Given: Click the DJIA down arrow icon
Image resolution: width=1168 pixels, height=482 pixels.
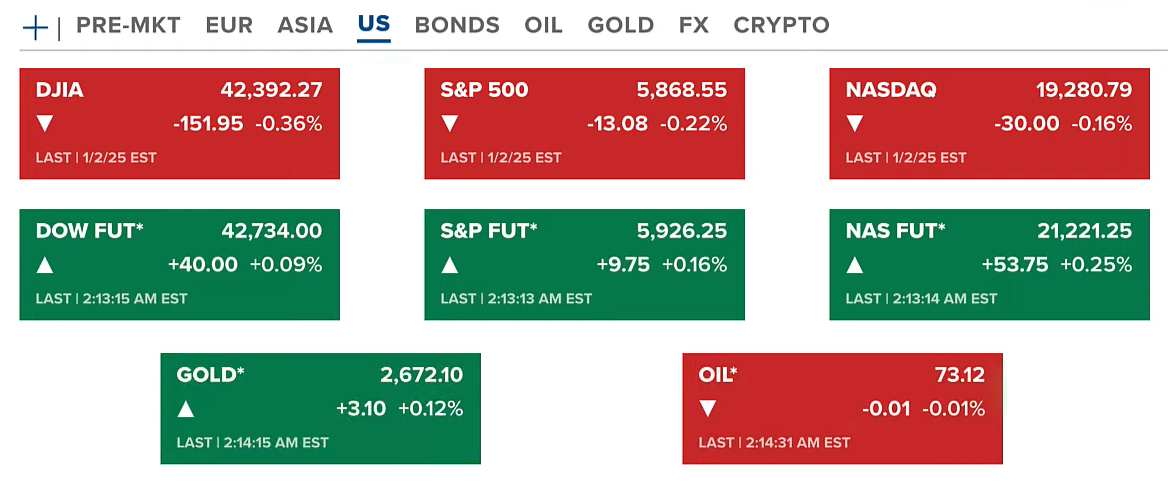Looking at the screenshot, I should pos(45,124).
